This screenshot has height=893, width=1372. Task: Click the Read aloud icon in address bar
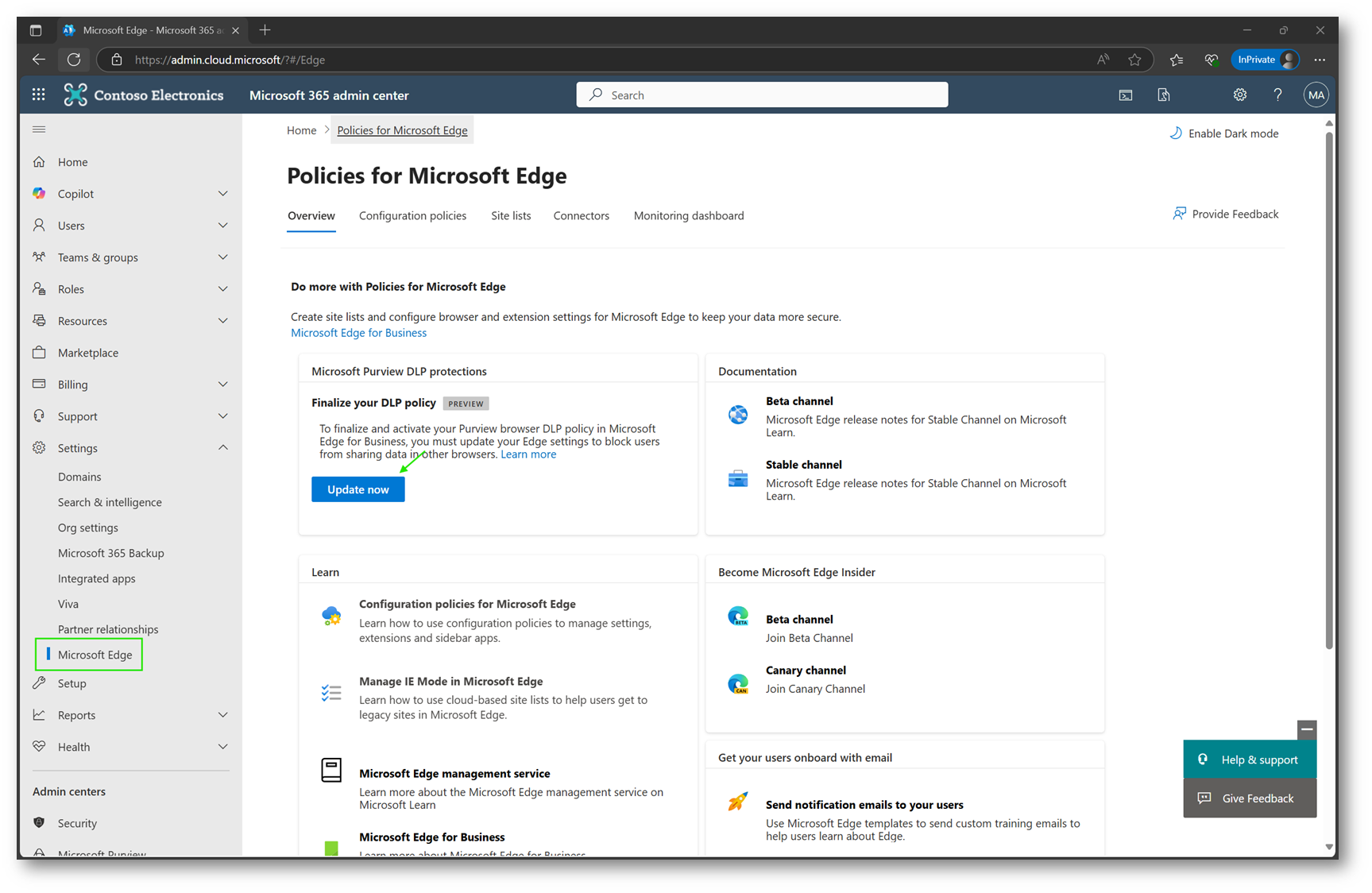[x=1103, y=60]
